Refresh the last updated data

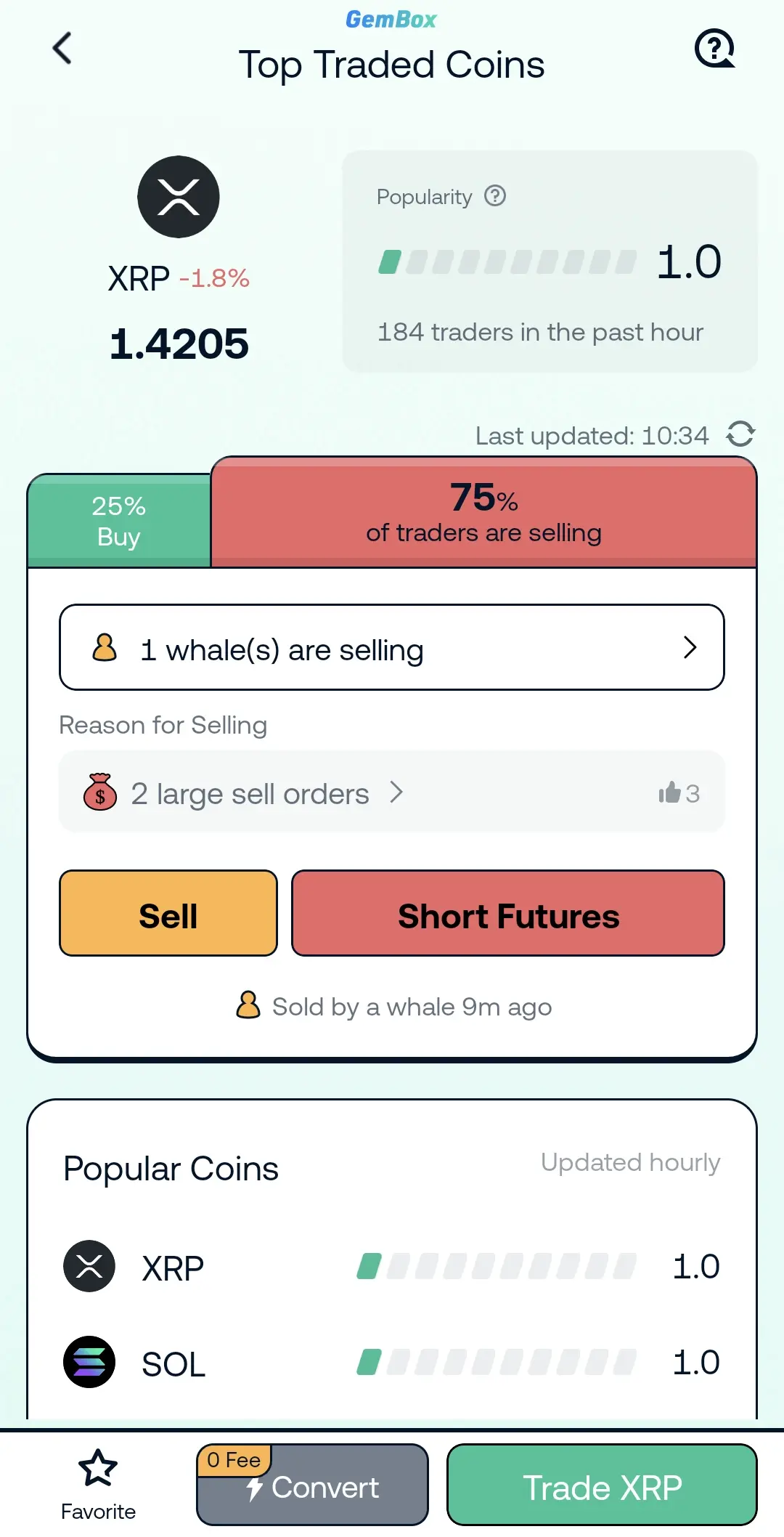(740, 434)
